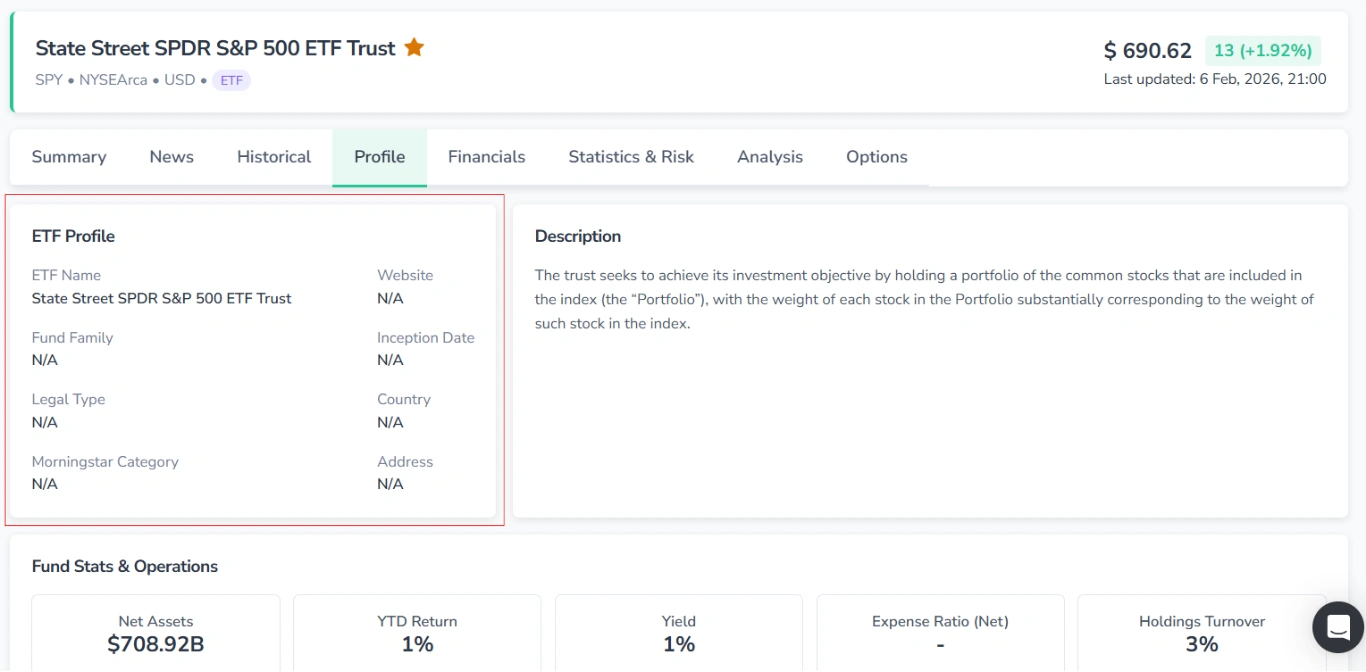This screenshot has height=672, width=1366.
Task: Click the $690.62 price display
Action: 1147,49
